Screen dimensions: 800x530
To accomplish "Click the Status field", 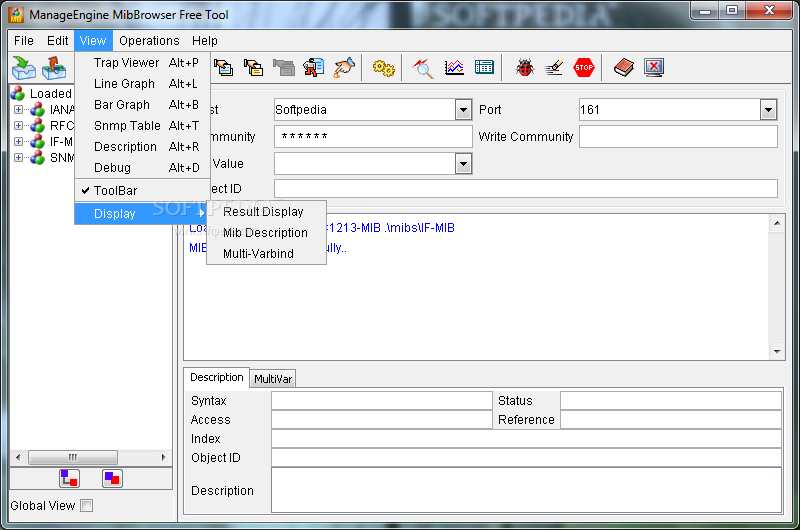I will coord(670,400).
